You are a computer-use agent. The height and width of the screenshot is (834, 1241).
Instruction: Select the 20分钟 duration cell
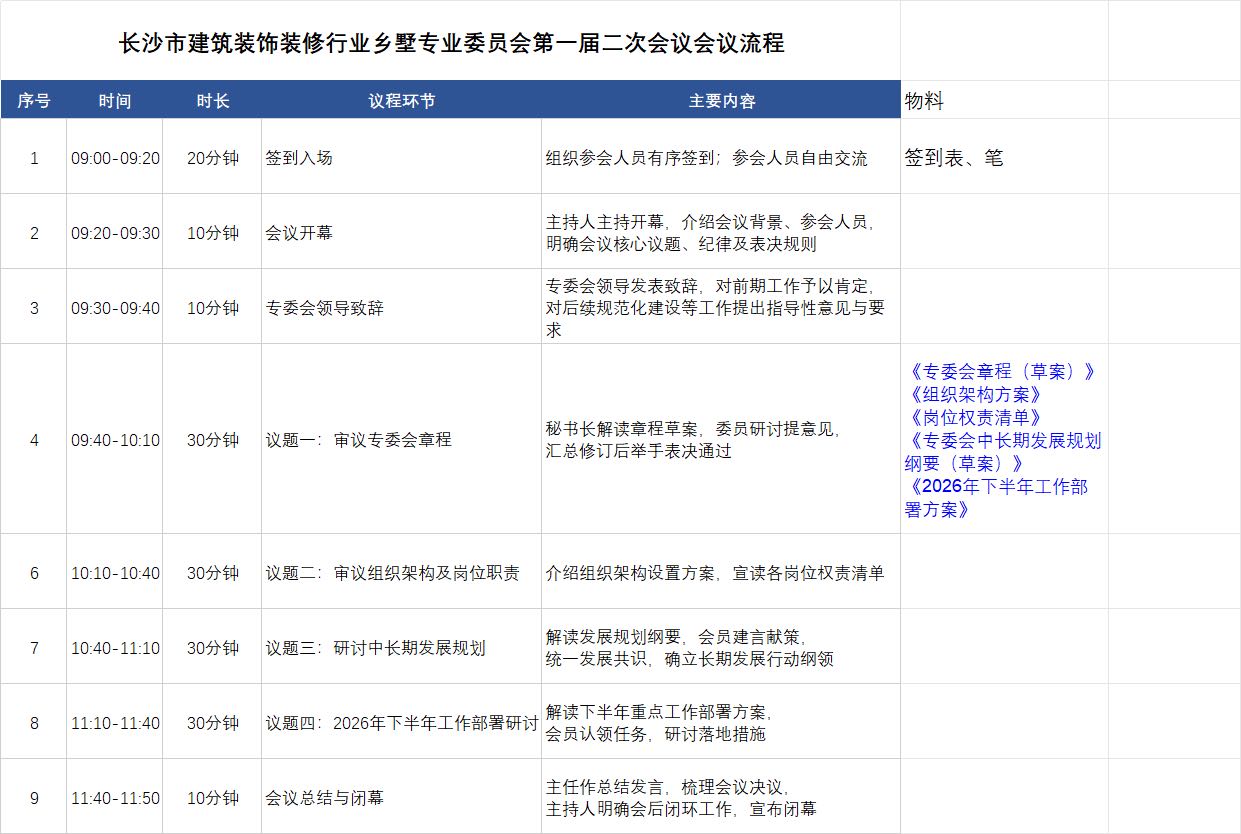coord(212,157)
